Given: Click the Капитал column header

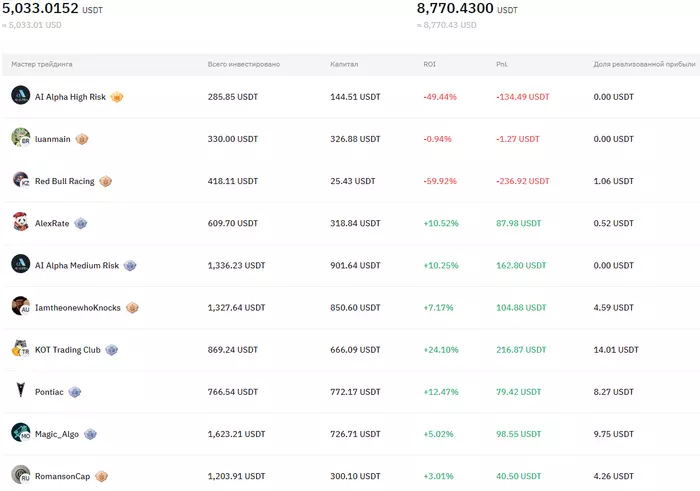Looking at the screenshot, I should point(344,64).
